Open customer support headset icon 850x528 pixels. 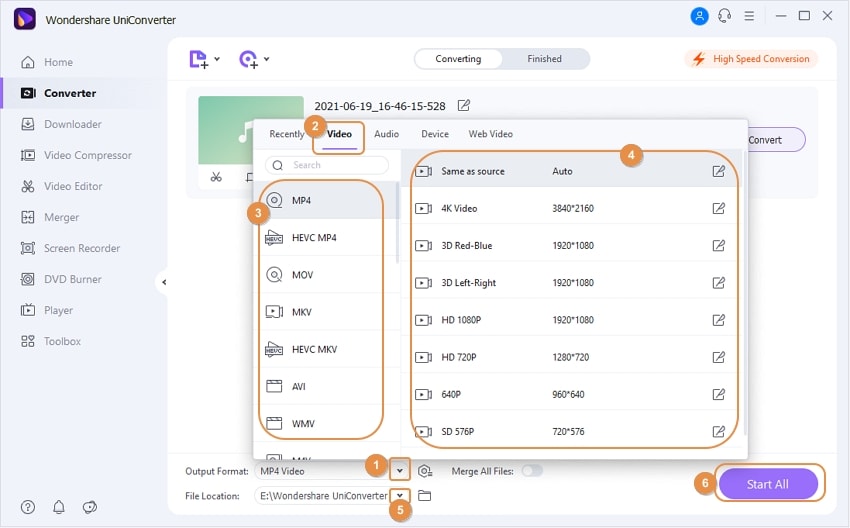click(x=724, y=16)
